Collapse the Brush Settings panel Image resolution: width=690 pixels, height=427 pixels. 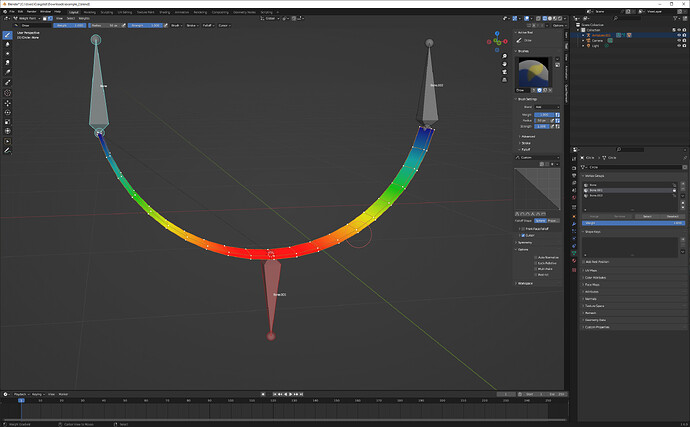pyautogui.click(x=525, y=99)
